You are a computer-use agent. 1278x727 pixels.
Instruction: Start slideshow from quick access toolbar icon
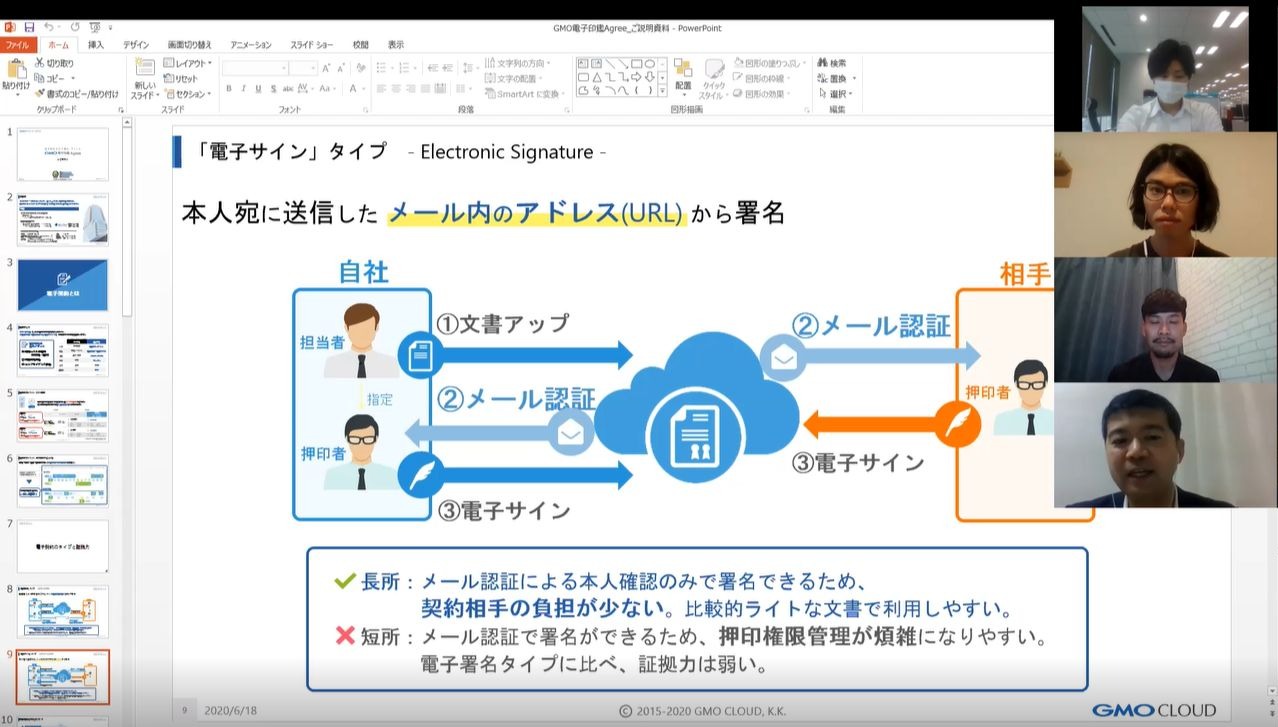[x=95, y=27]
